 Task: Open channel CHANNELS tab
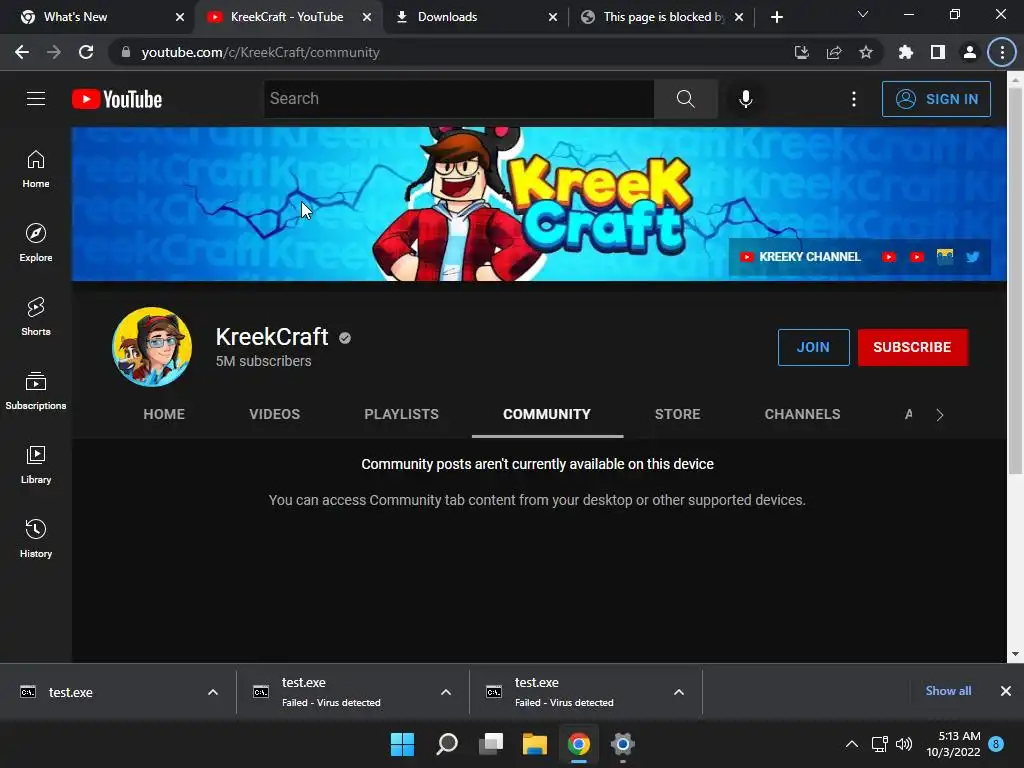(803, 414)
